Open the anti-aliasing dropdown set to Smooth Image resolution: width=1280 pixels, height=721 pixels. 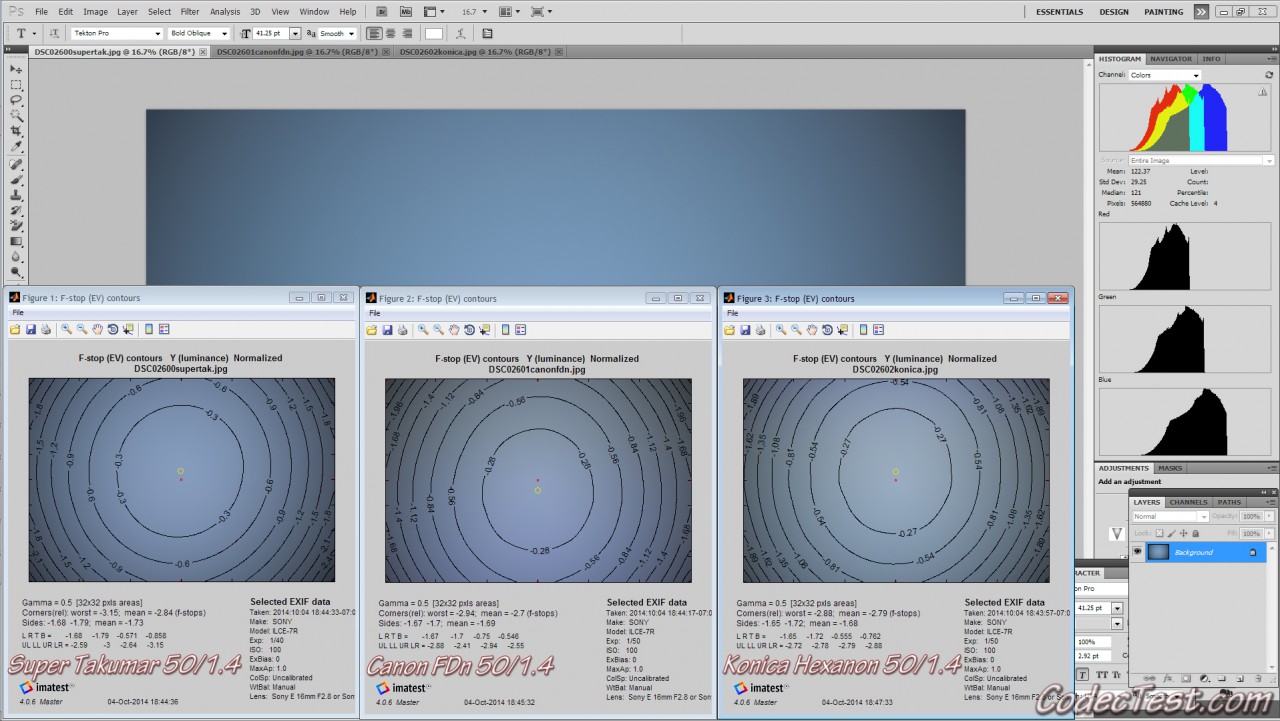tap(338, 33)
